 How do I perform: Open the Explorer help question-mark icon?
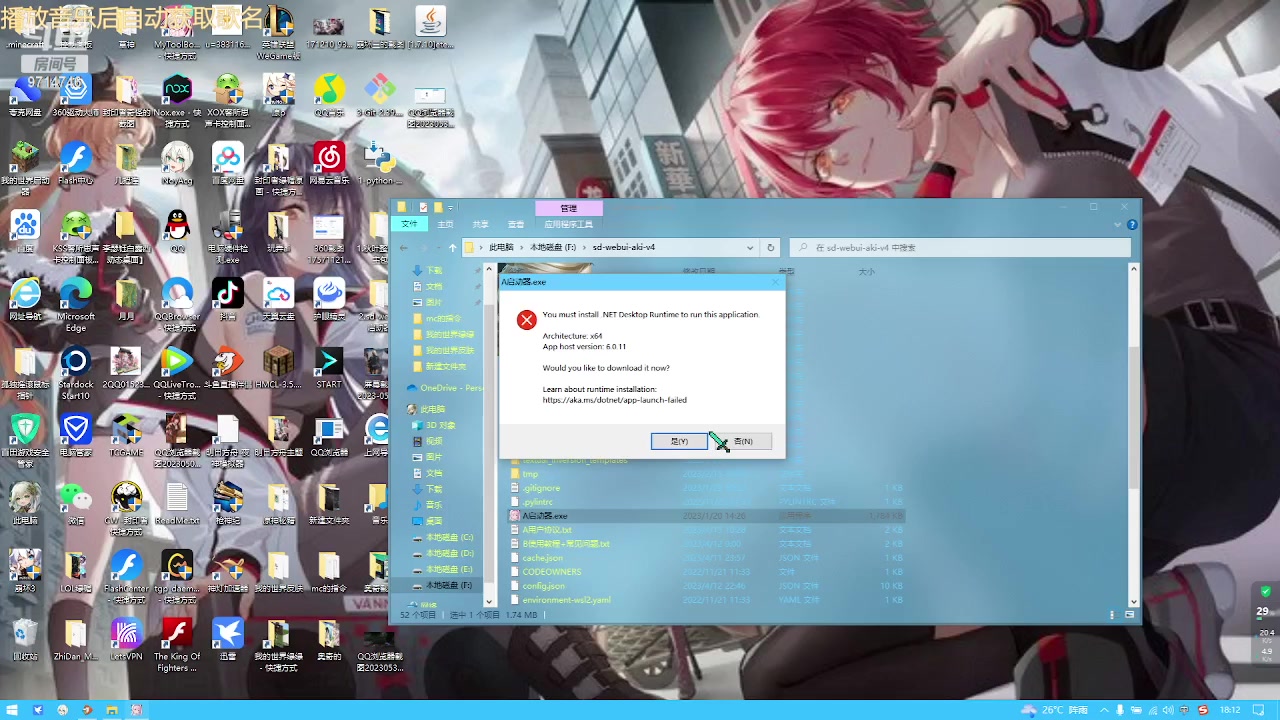1132,224
